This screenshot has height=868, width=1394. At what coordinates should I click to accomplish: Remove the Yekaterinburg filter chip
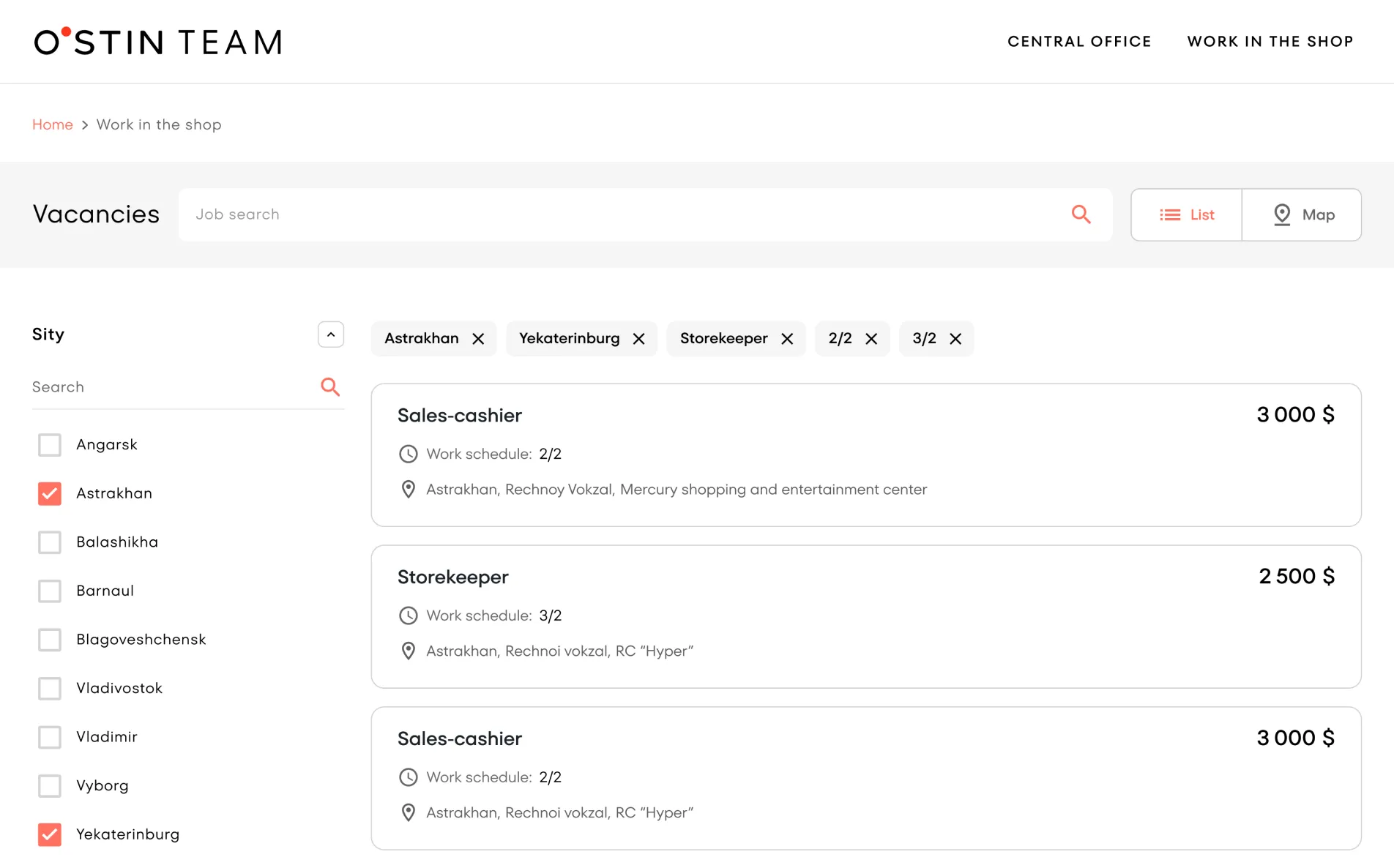638,339
